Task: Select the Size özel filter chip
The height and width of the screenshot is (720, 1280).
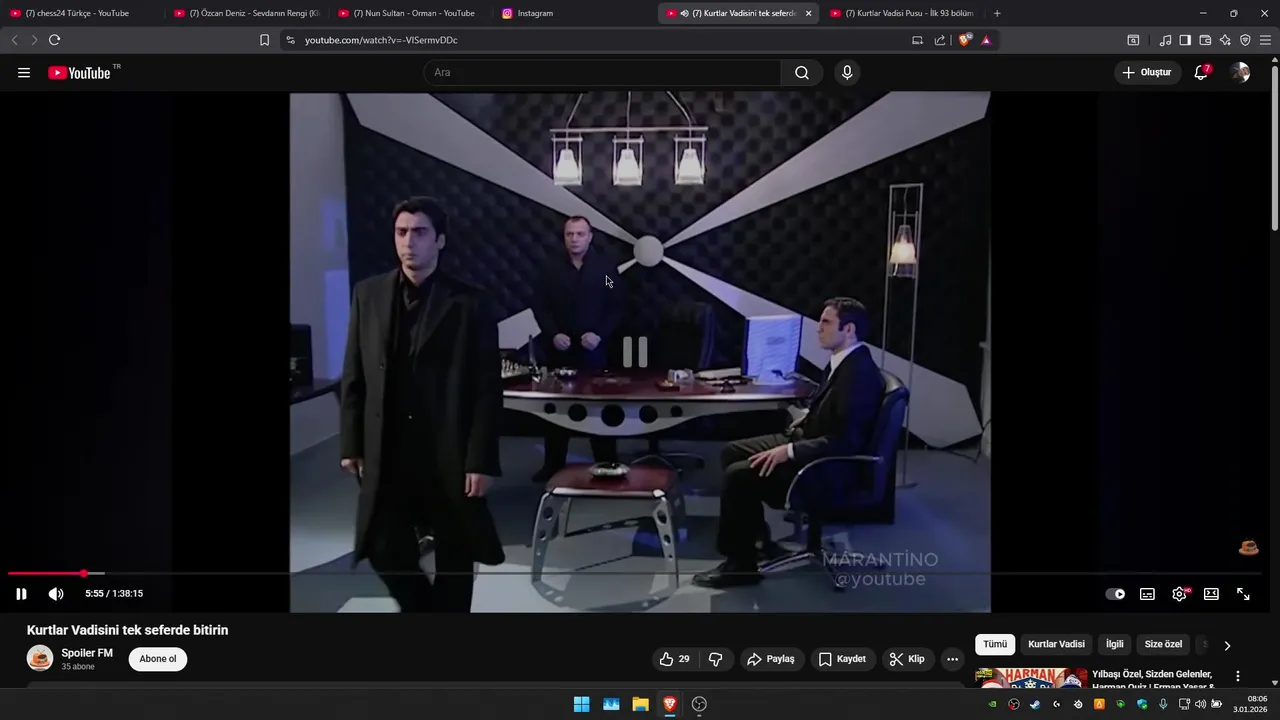Action: pos(1163,645)
